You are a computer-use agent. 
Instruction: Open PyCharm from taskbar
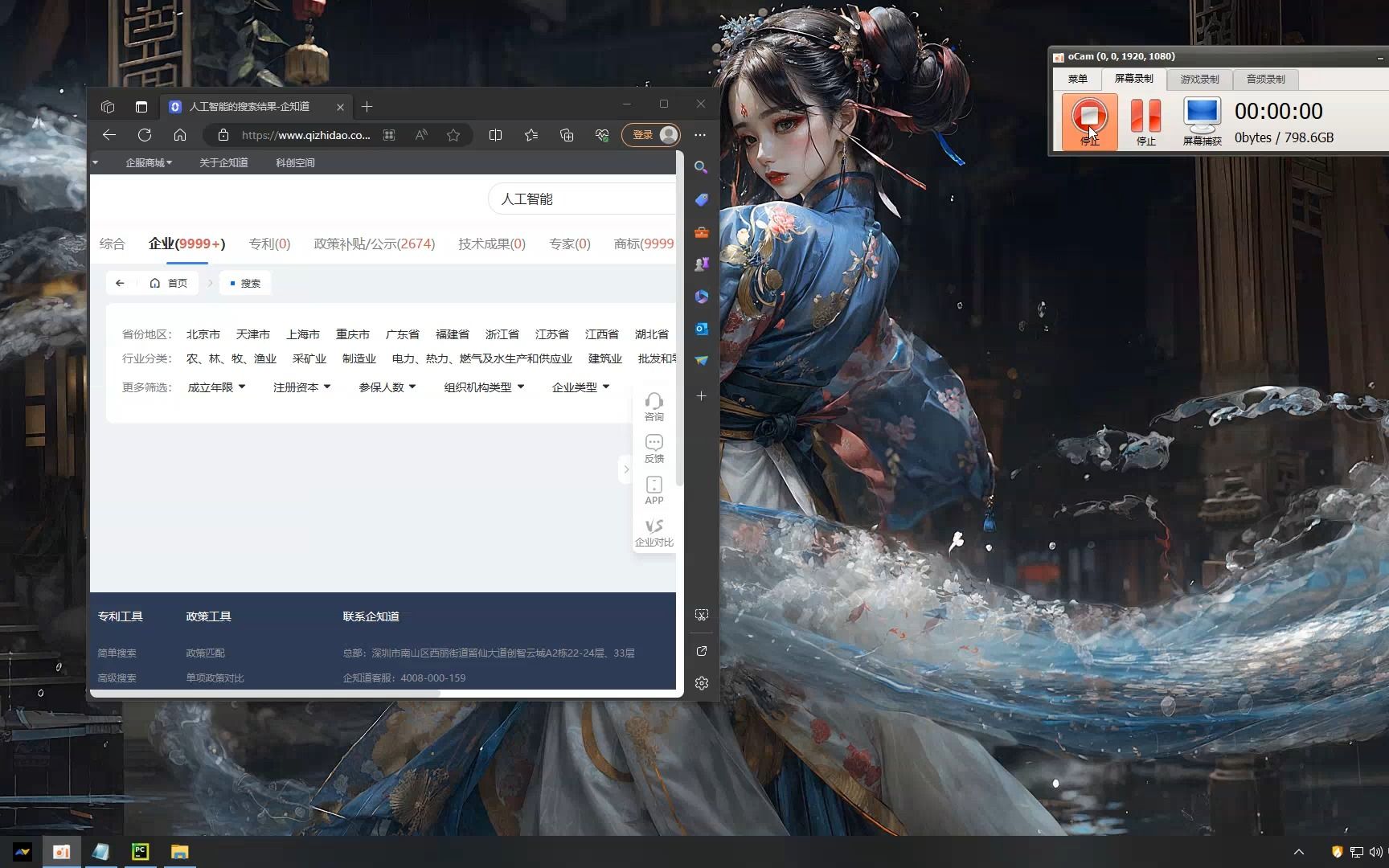(140, 852)
